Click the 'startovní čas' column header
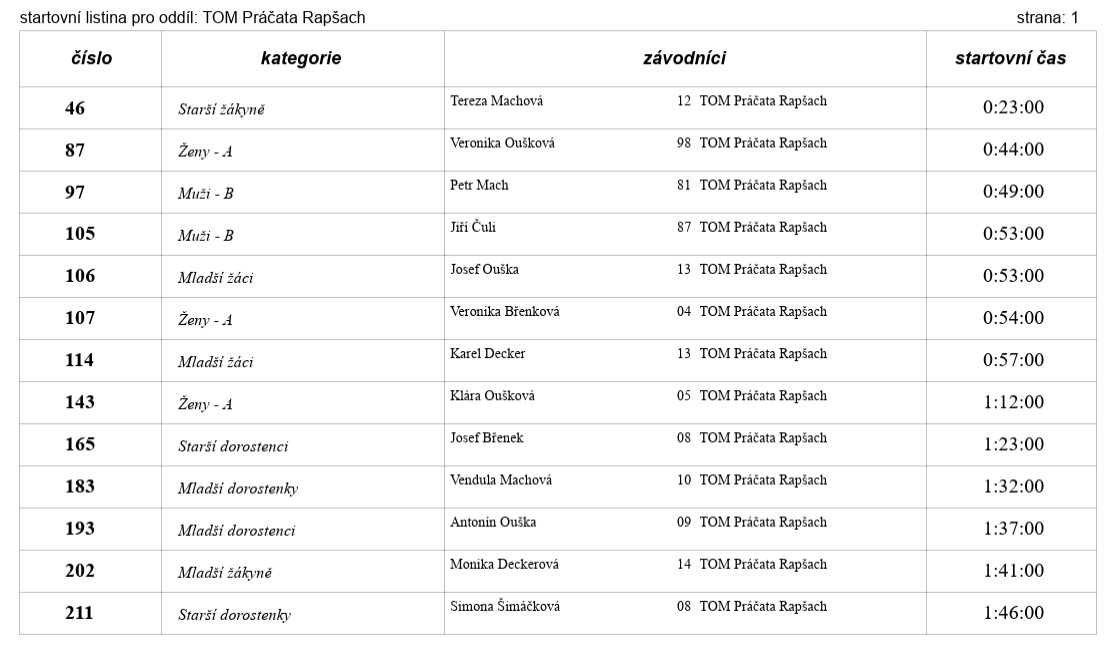1113x649 pixels. 1010,59
